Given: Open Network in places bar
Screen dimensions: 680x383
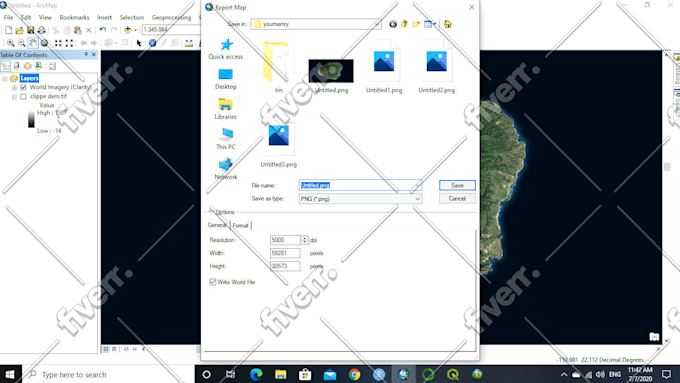Looking at the screenshot, I should [226, 169].
